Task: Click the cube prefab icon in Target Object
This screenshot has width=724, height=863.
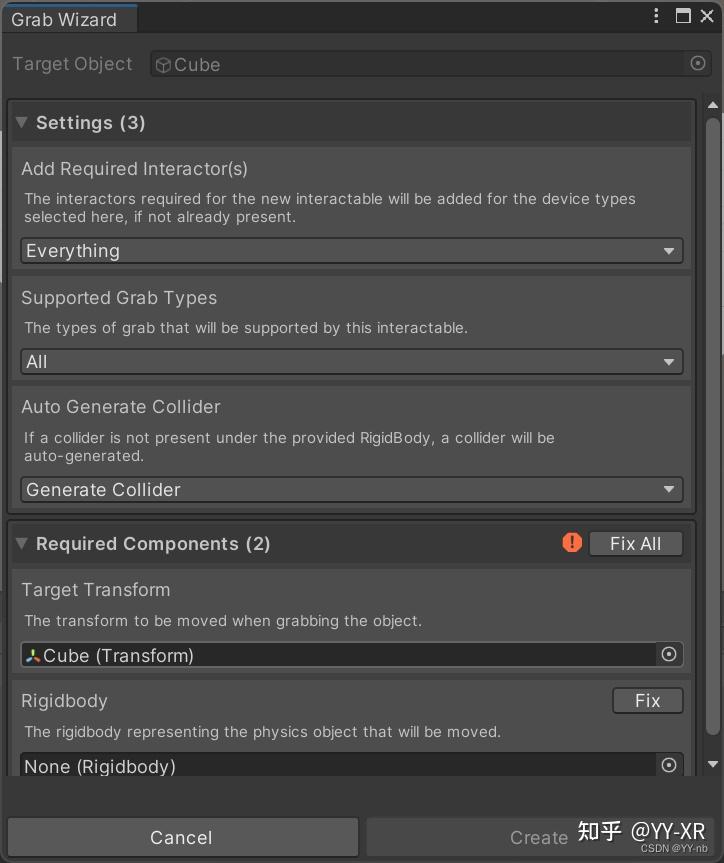Action: [x=163, y=64]
